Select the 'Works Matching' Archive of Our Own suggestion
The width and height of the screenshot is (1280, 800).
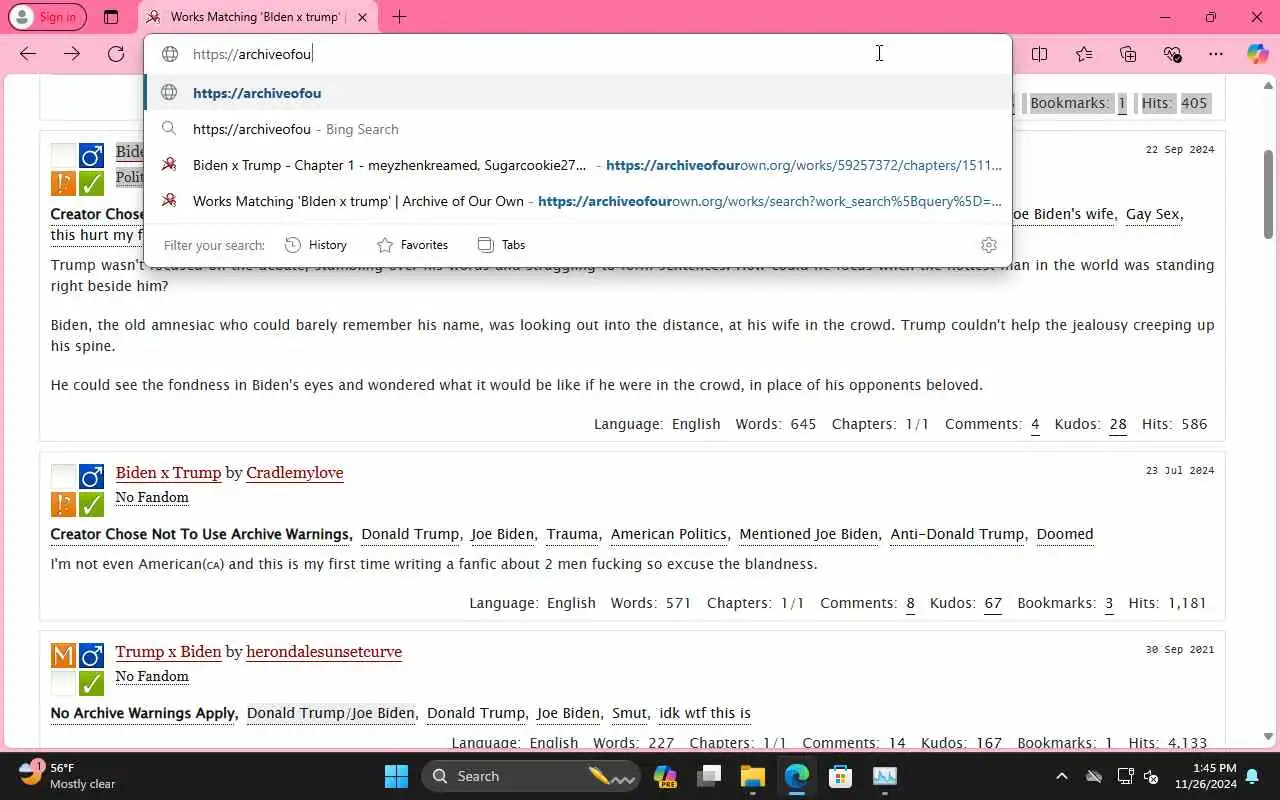click(x=578, y=201)
